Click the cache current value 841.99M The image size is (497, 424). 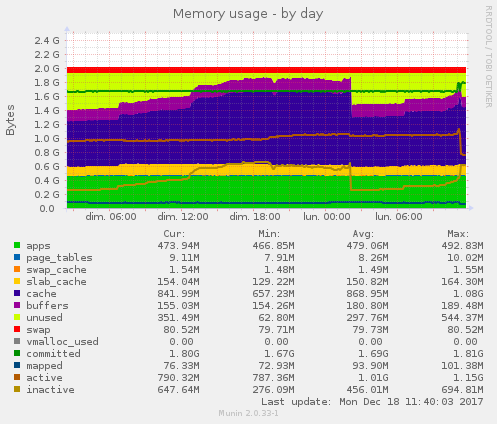click(178, 294)
